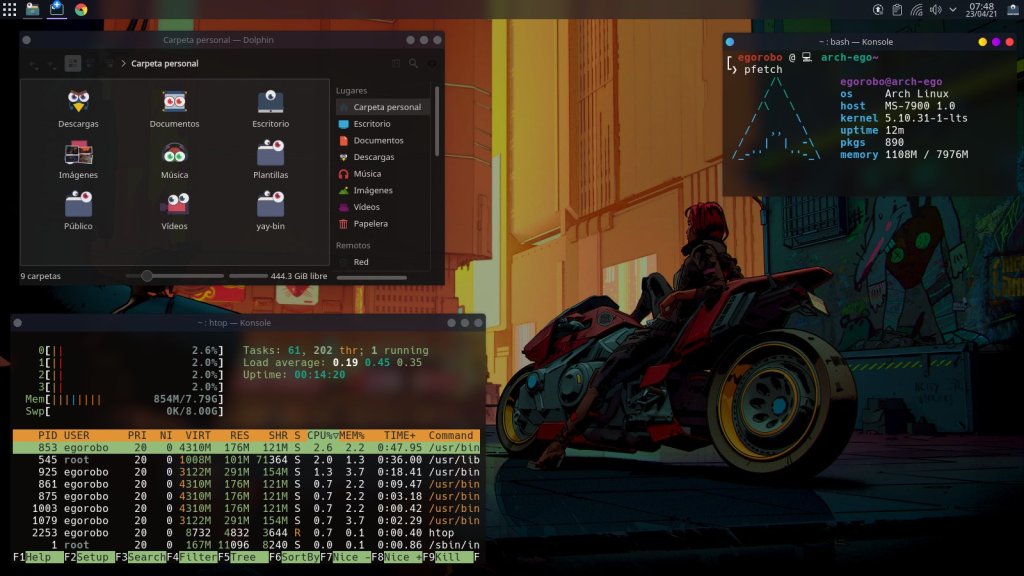Image resolution: width=1024 pixels, height=576 pixels.
Task: Open the application launcher grid icon
Action: [9, 9]
